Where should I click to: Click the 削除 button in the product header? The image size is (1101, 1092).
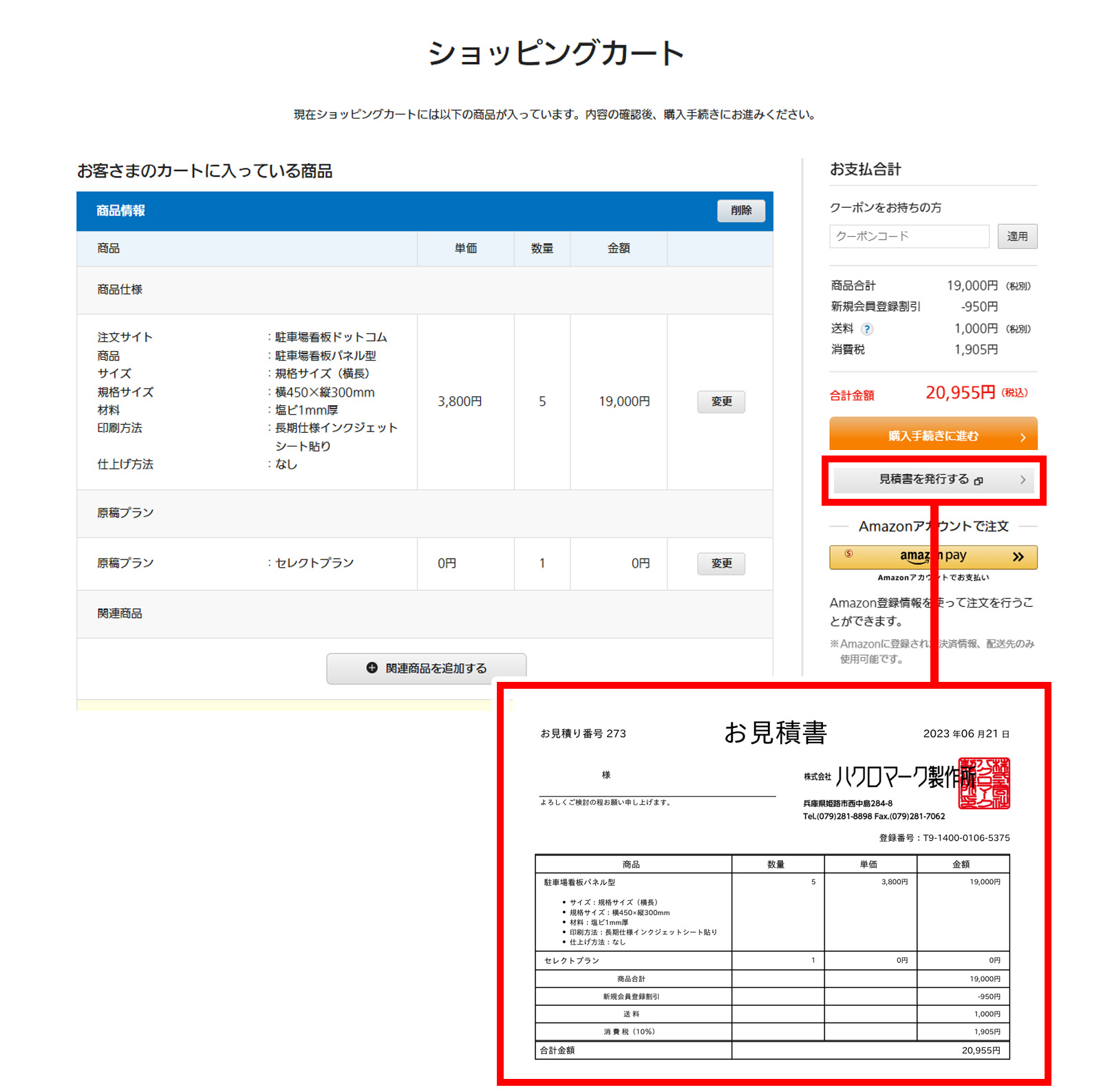tap(741, 211)
